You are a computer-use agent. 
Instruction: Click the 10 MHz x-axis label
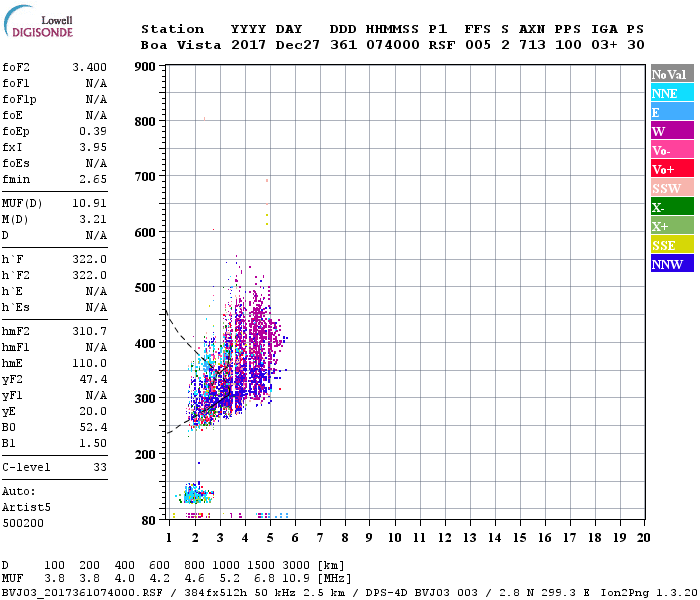tap(395, 538)
